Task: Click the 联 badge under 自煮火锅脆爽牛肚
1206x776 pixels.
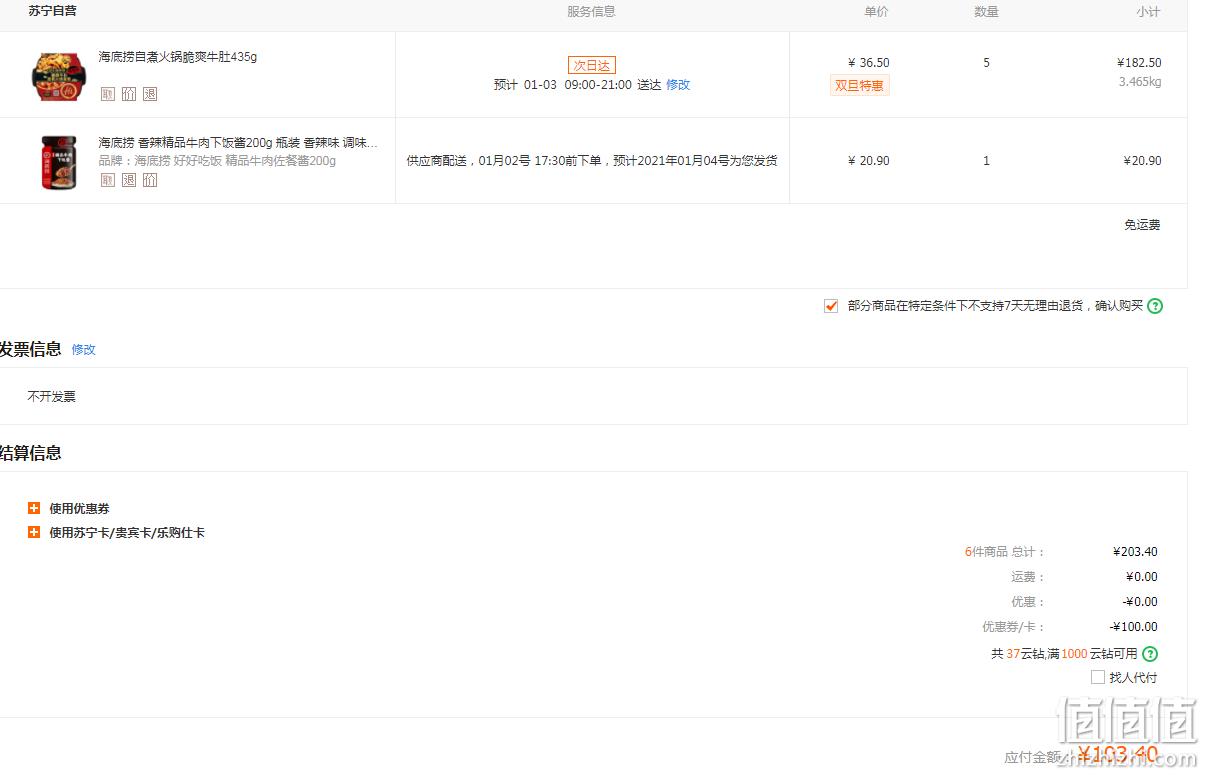Action: coord(108,94)
